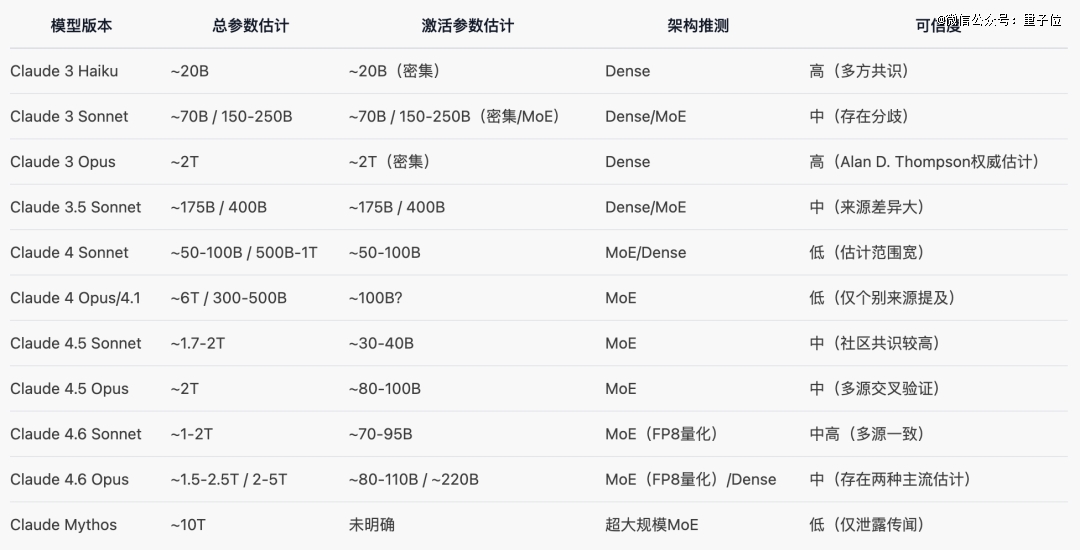
Task: Click the Alan D. Thompson confidence note
Action: 923,162
